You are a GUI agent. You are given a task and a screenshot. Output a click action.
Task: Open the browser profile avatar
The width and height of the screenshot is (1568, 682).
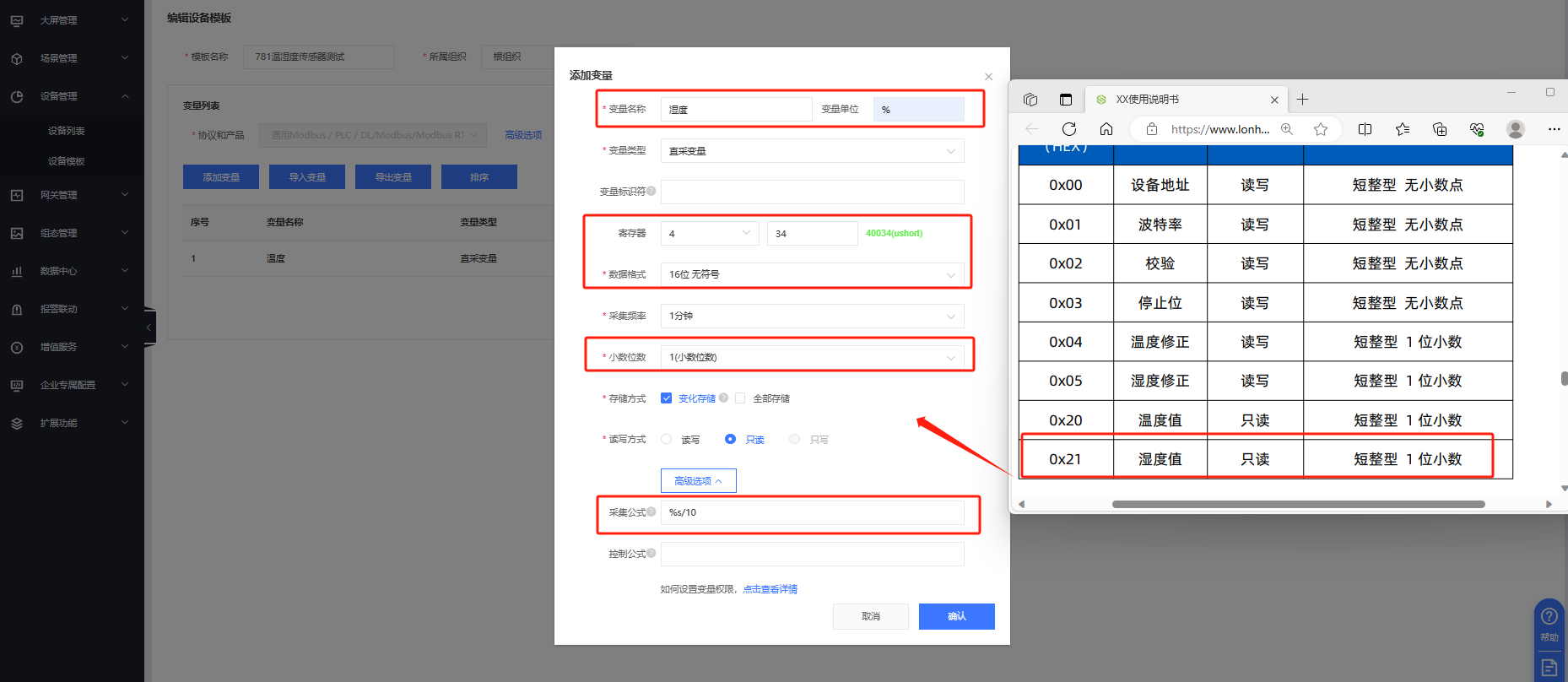pos(1516,129)
